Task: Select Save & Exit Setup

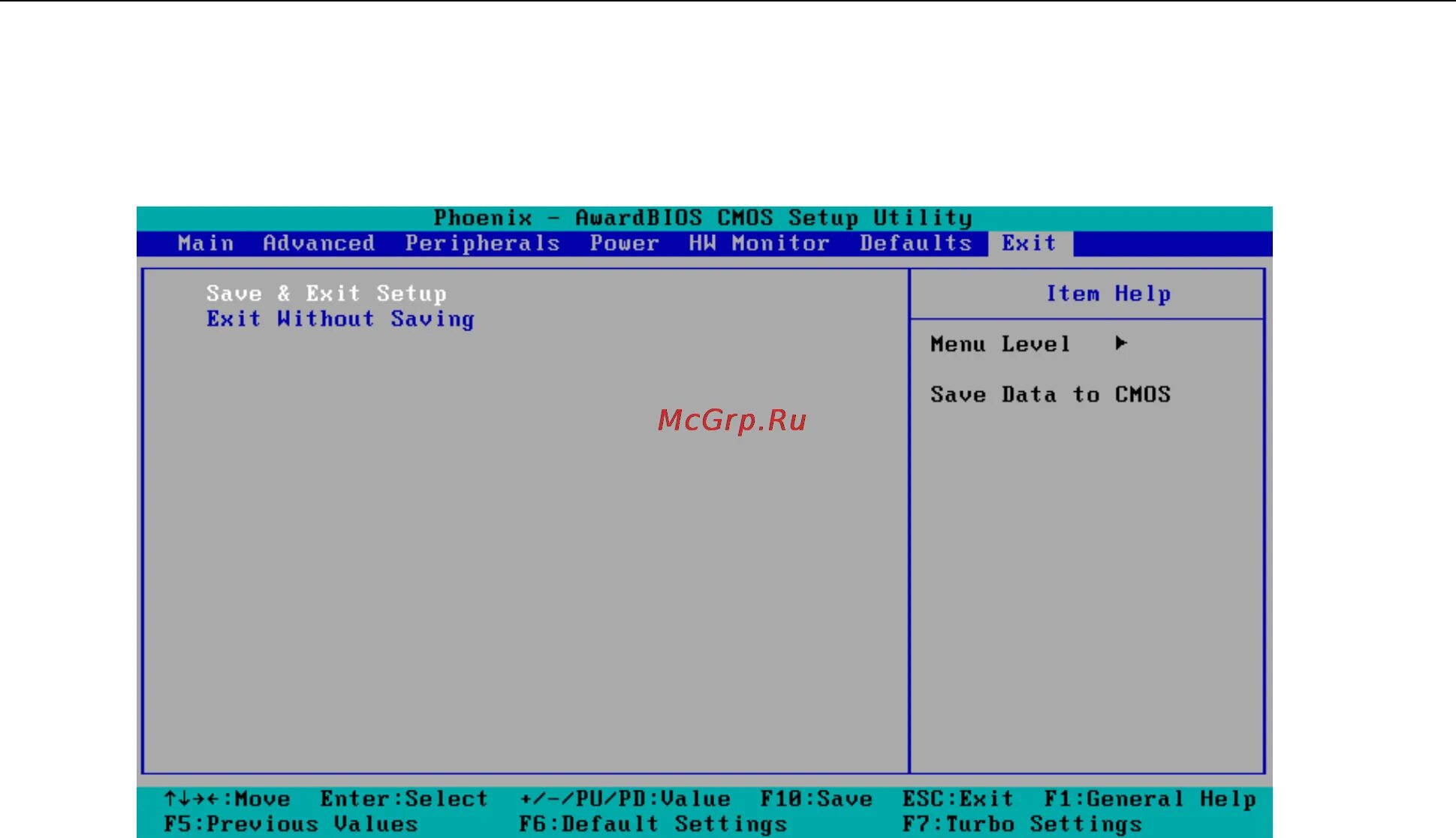Action: click(x=326, y=294)
